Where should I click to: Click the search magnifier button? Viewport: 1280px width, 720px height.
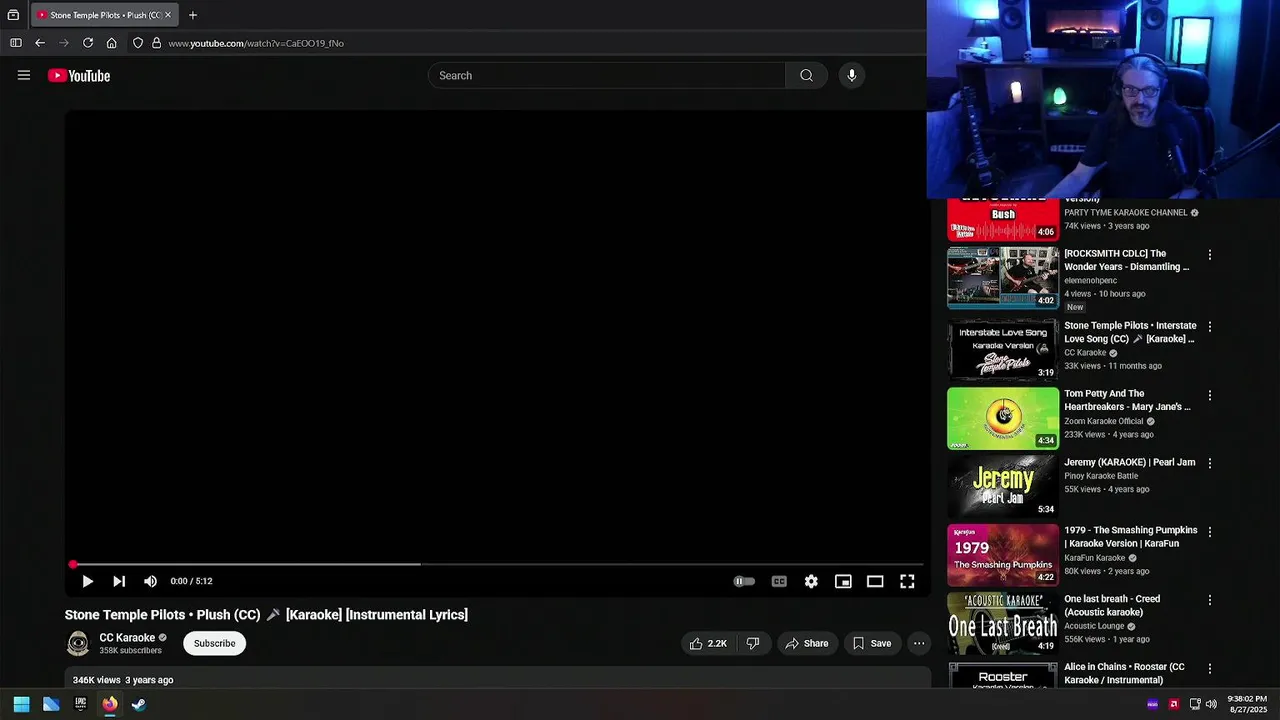(806, 76)
